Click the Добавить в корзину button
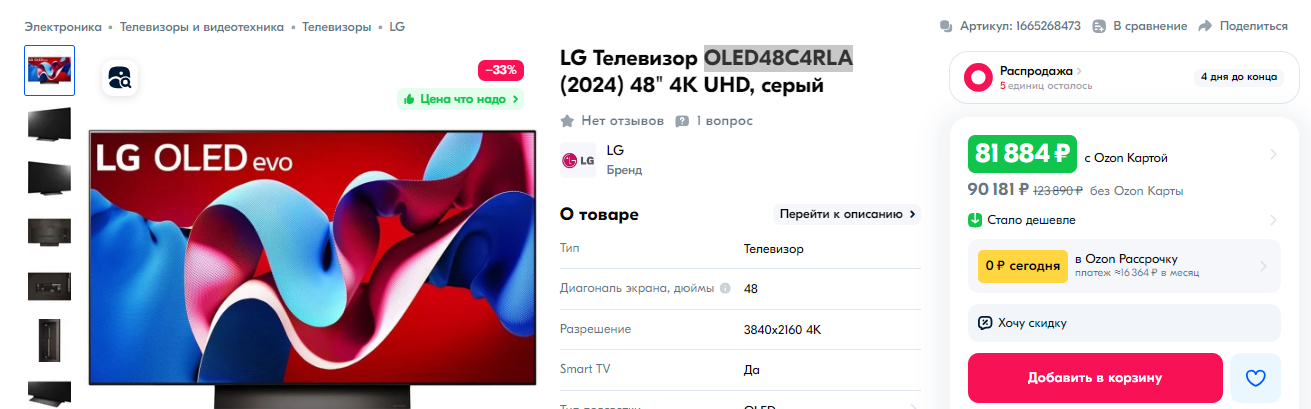The image size is (1311, 409). (1095, 378)
